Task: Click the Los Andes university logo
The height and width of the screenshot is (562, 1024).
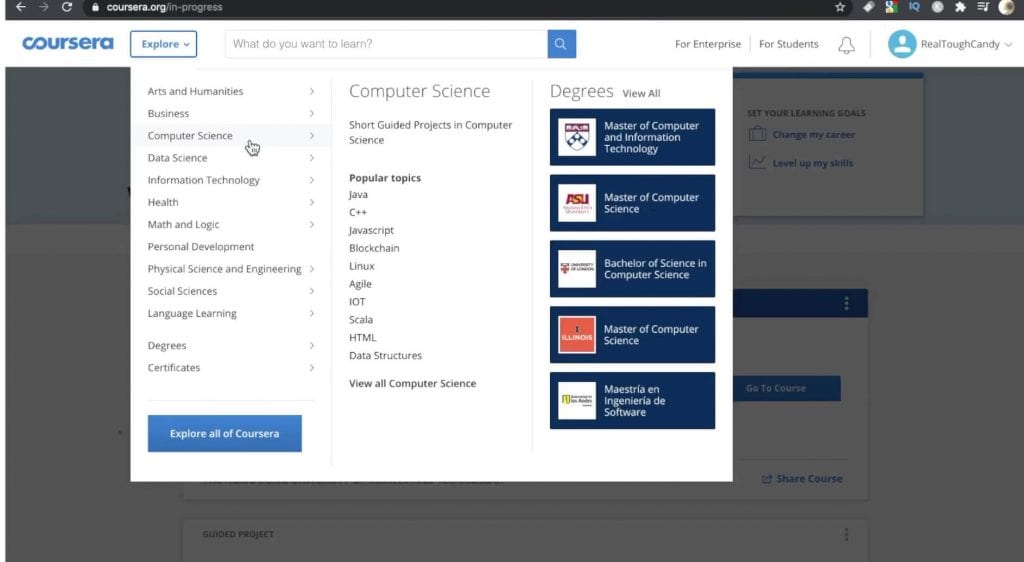Action: pos(577,401)
